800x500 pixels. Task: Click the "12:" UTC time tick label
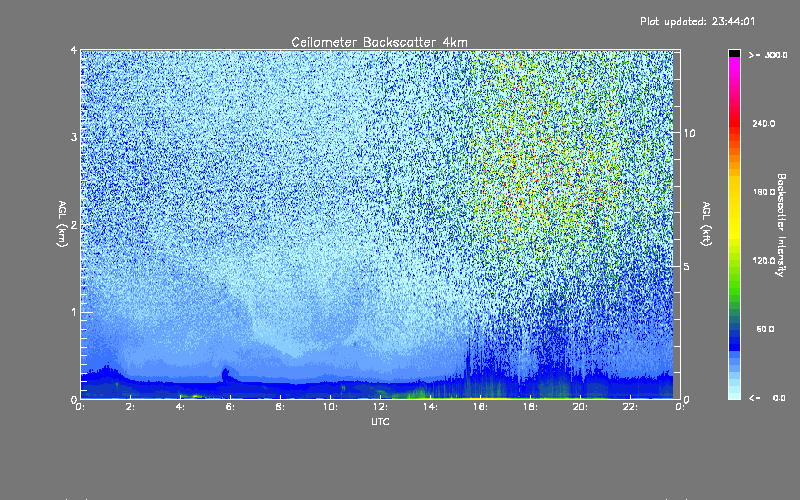point(380,407)
